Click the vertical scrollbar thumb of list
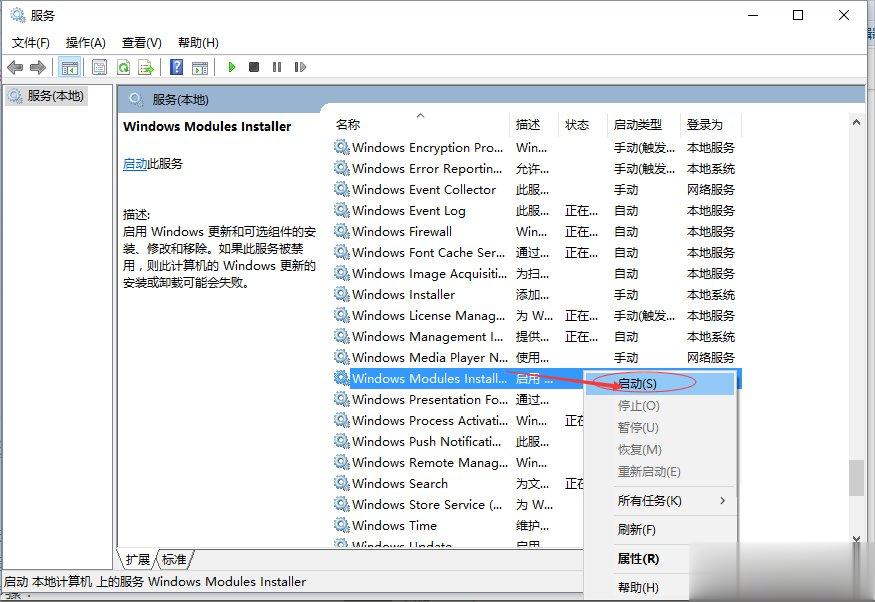The image size is (875, 602). click(856, 478)
